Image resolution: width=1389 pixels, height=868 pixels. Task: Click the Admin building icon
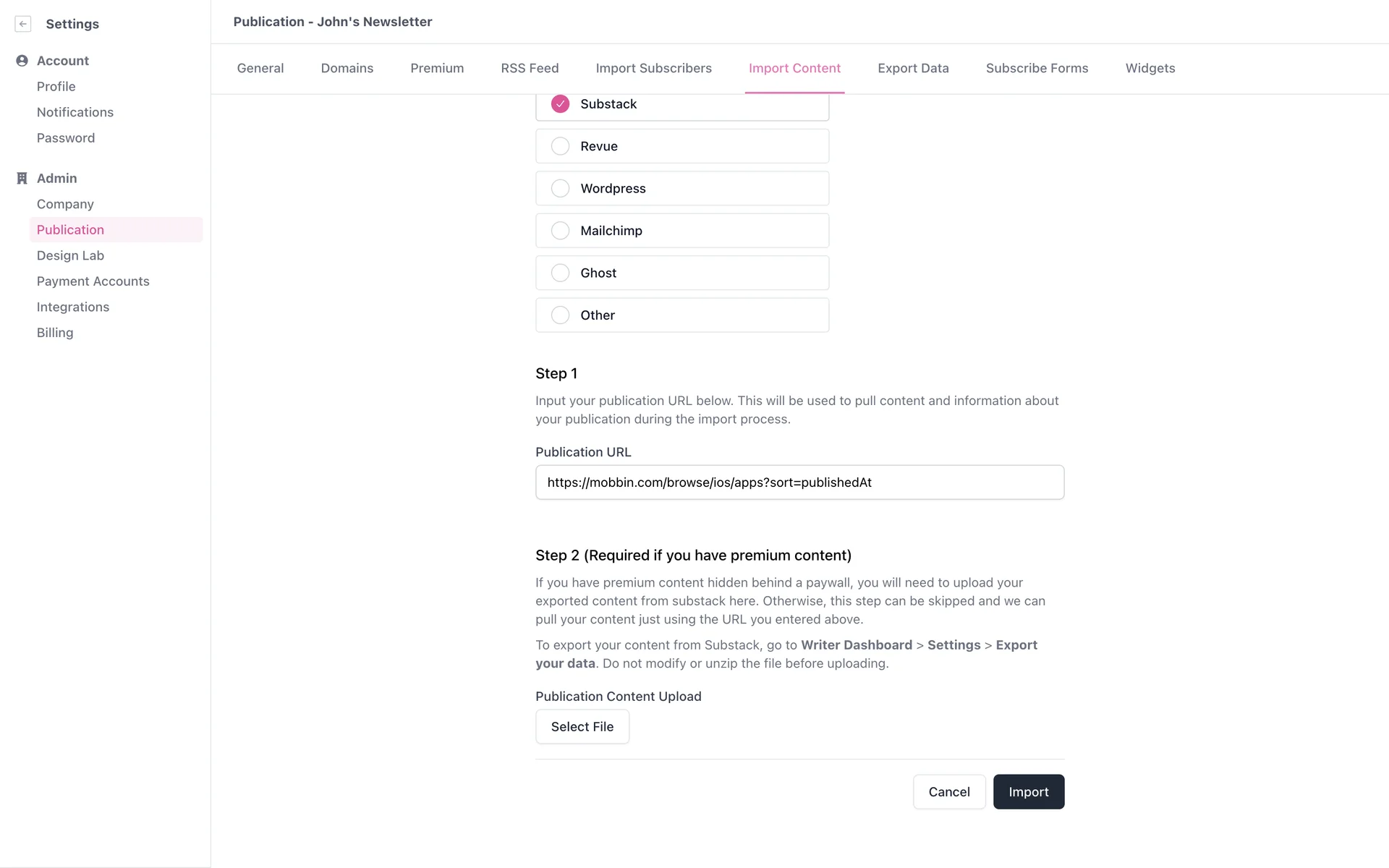(x=22, y=179)
